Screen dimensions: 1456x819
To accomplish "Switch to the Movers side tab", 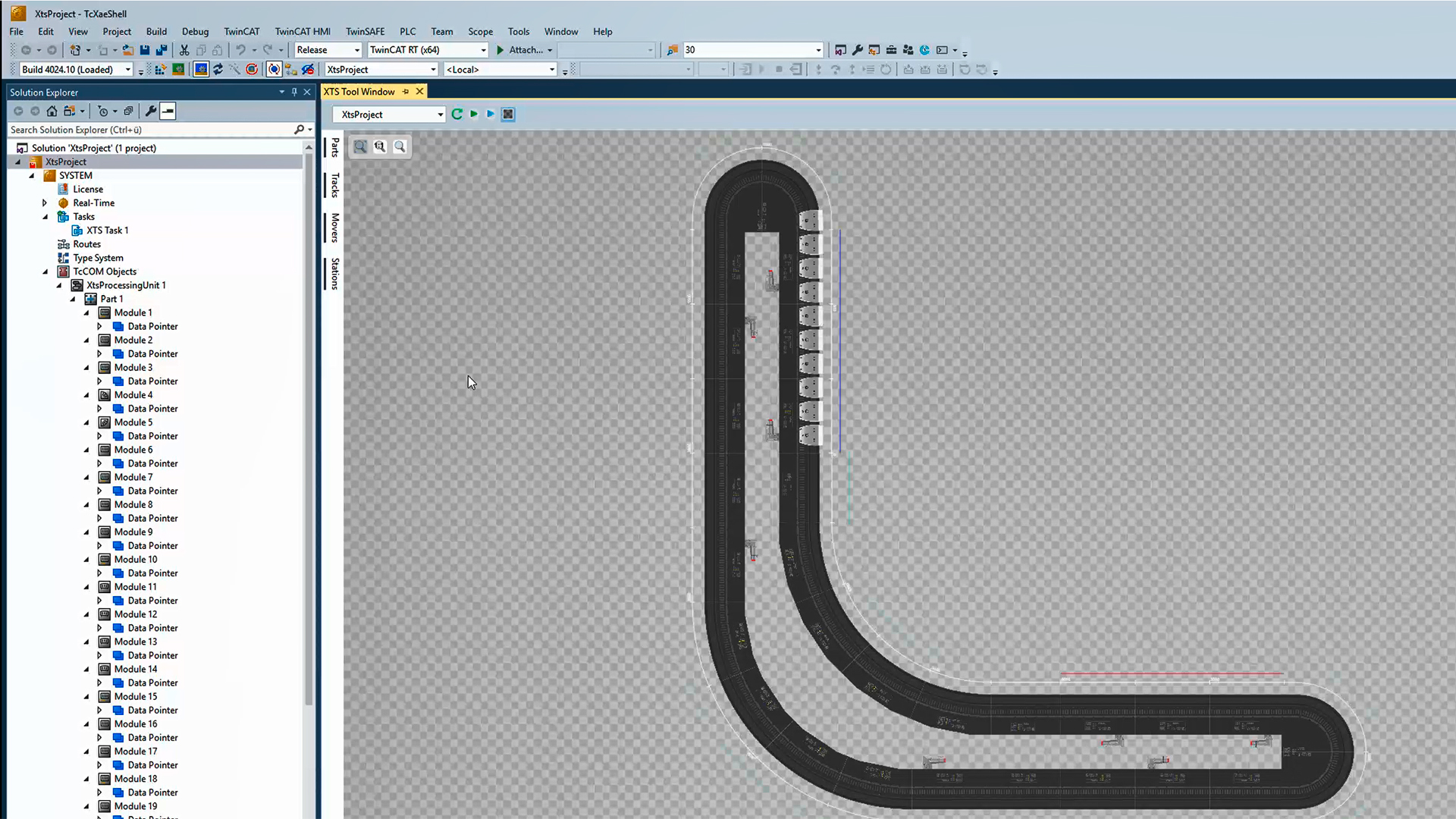I will (x=336, y=227).
